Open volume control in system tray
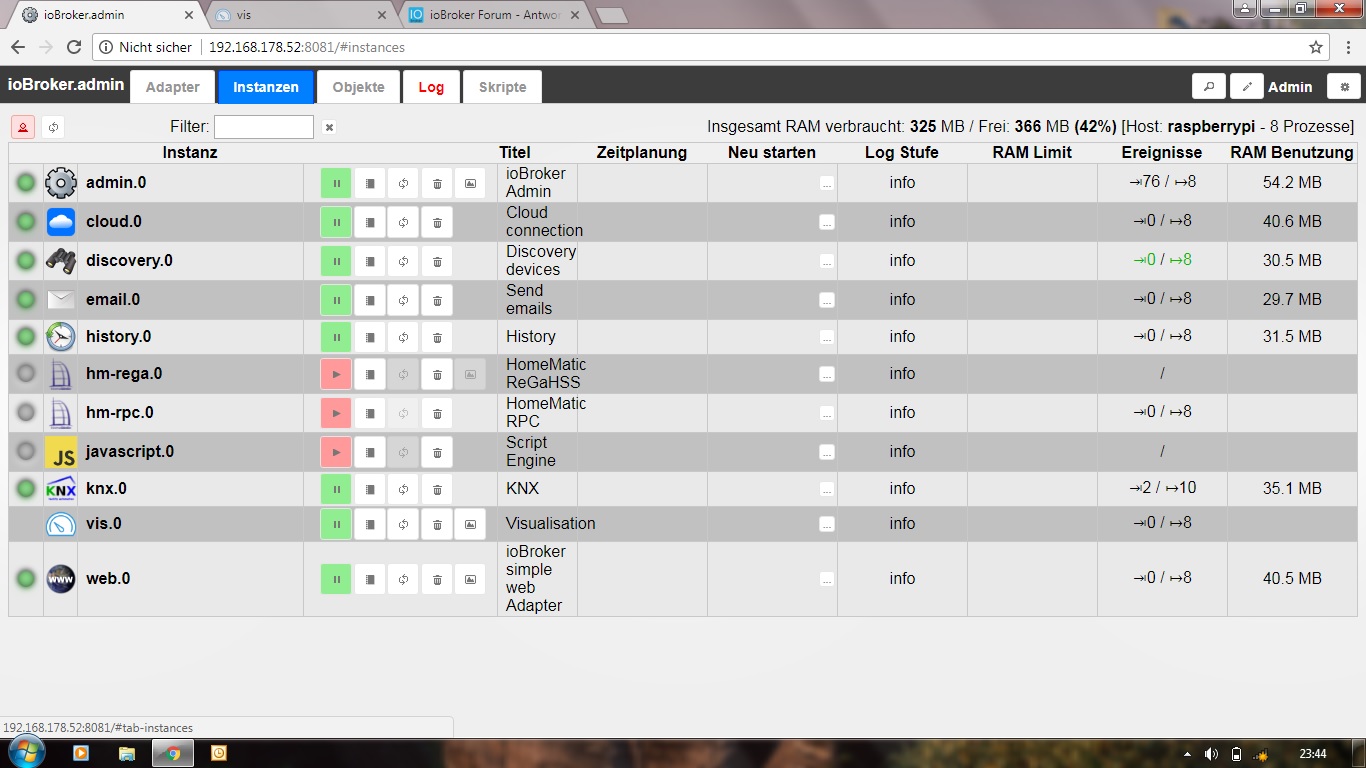The height and width of the screenshot is (768, 1366). click(x=1211, y=754)
